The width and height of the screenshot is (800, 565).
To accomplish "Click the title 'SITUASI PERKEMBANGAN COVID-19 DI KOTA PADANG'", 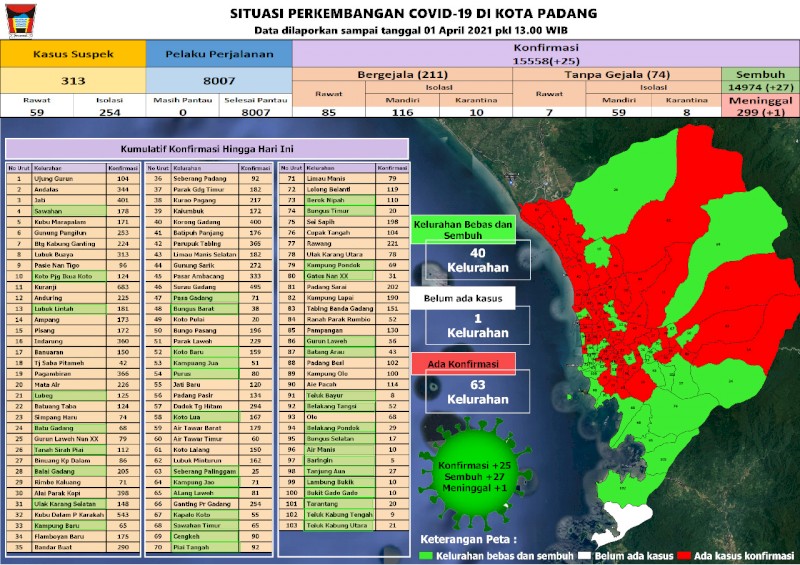I will tap(414, 13).
